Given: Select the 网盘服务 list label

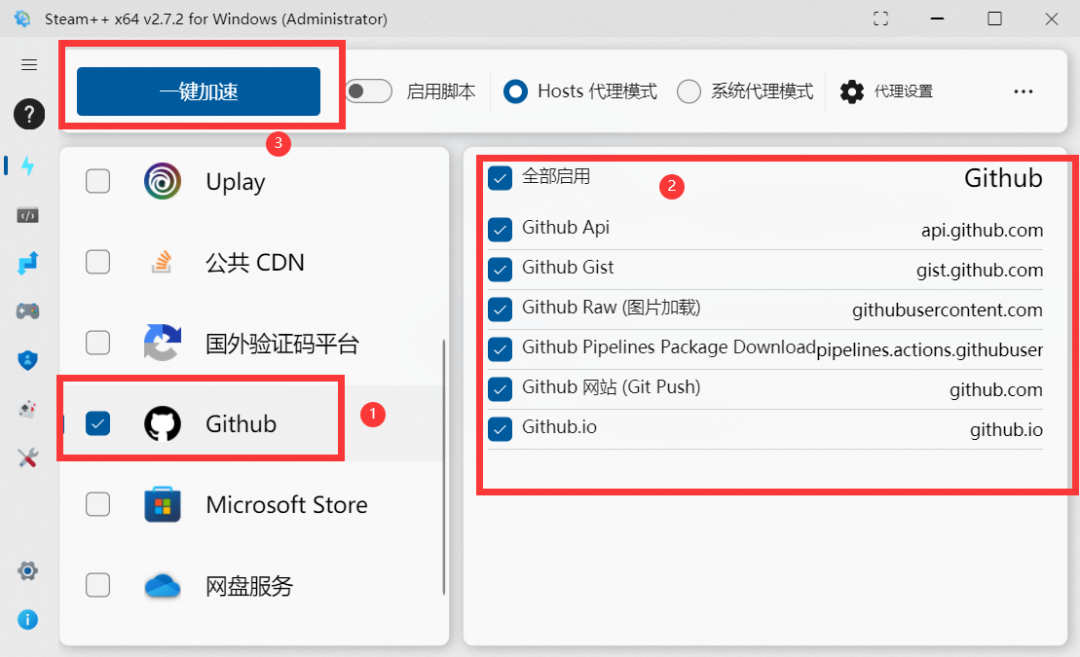Looking at the screenshot, I should point(249,586).
